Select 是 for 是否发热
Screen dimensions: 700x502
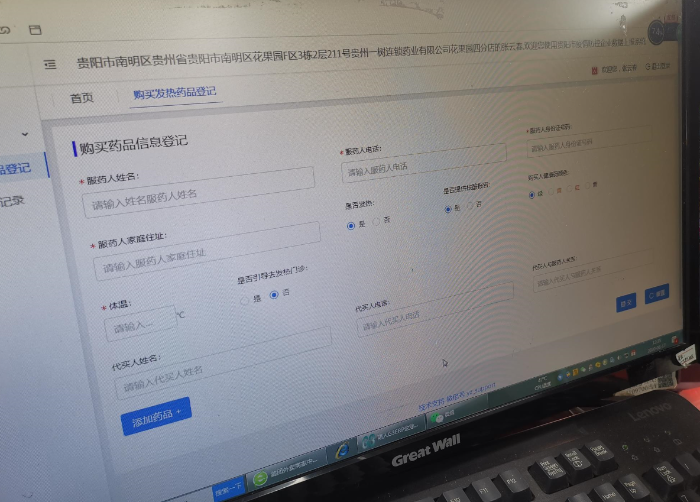[x=351, y=225]
